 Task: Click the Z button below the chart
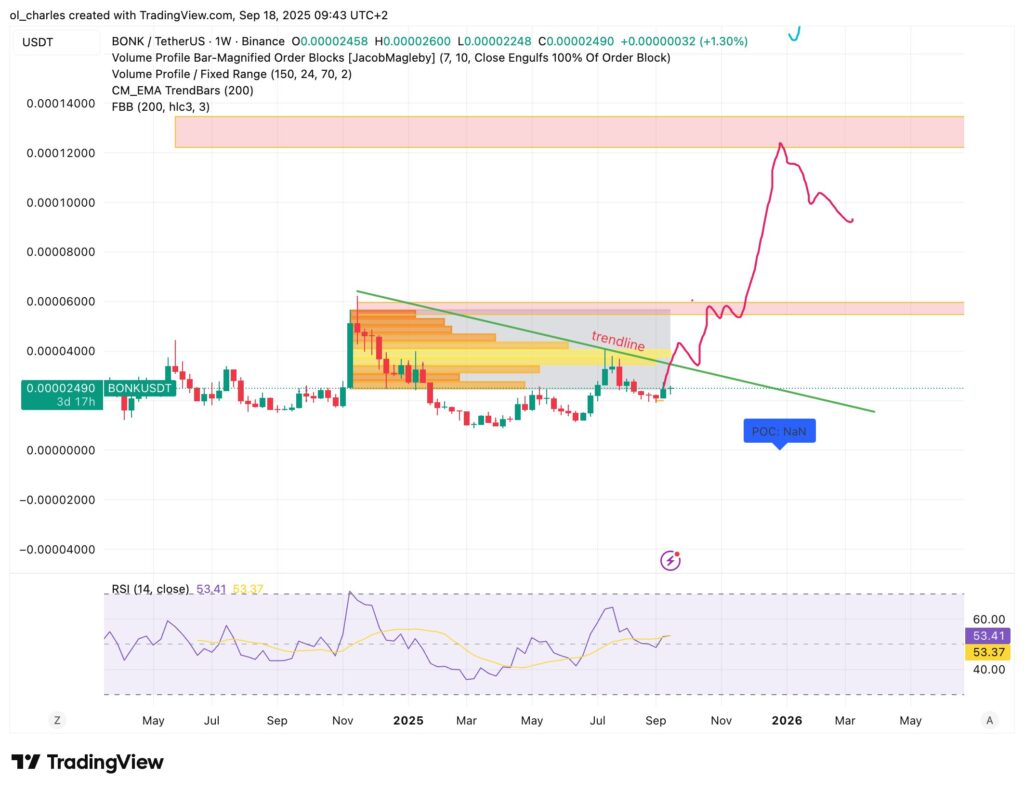click(x=57, y=720)
